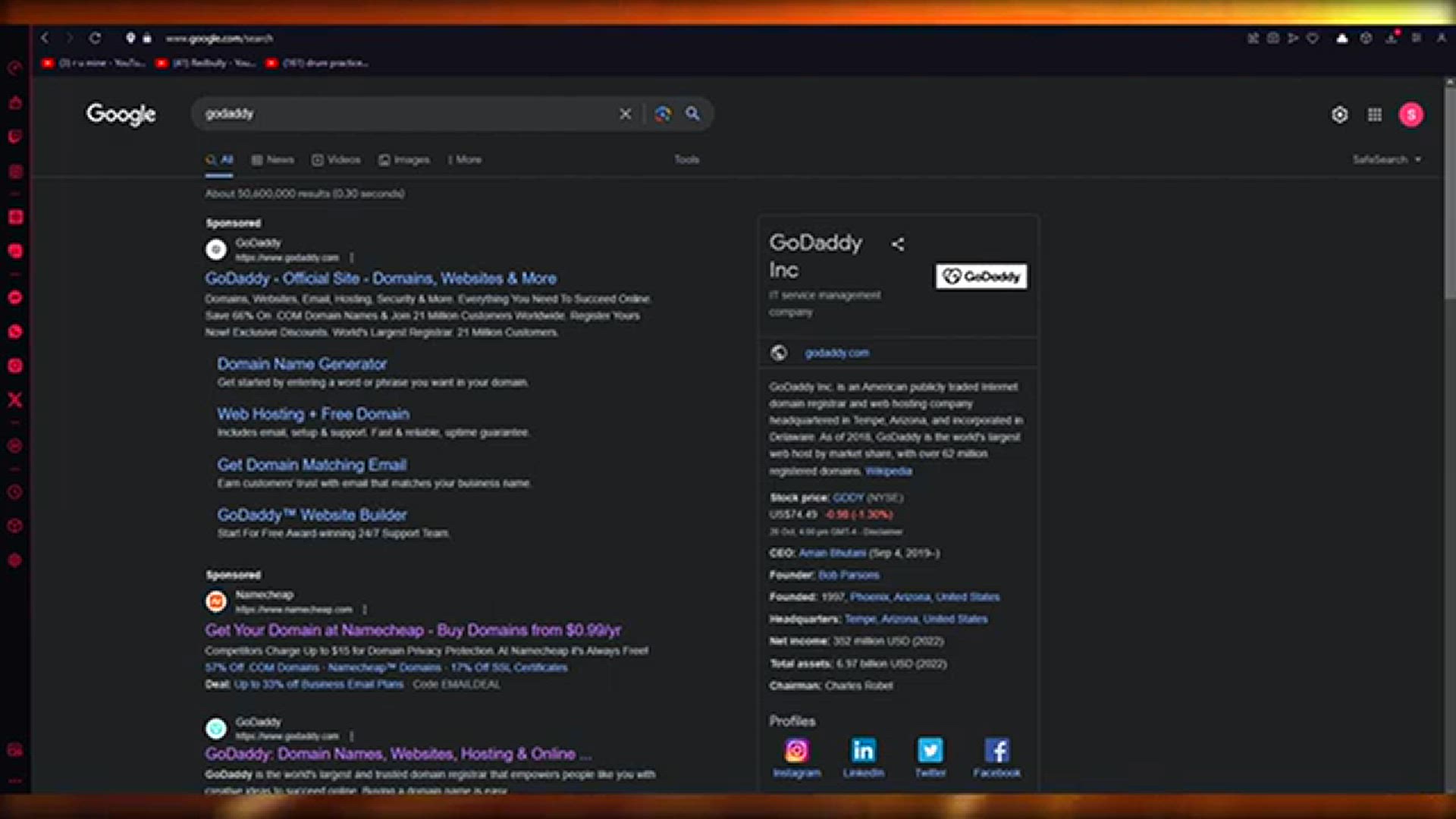1456x819 pixels.
Task: Click the heart icon in address bar
Action: 1313,38
